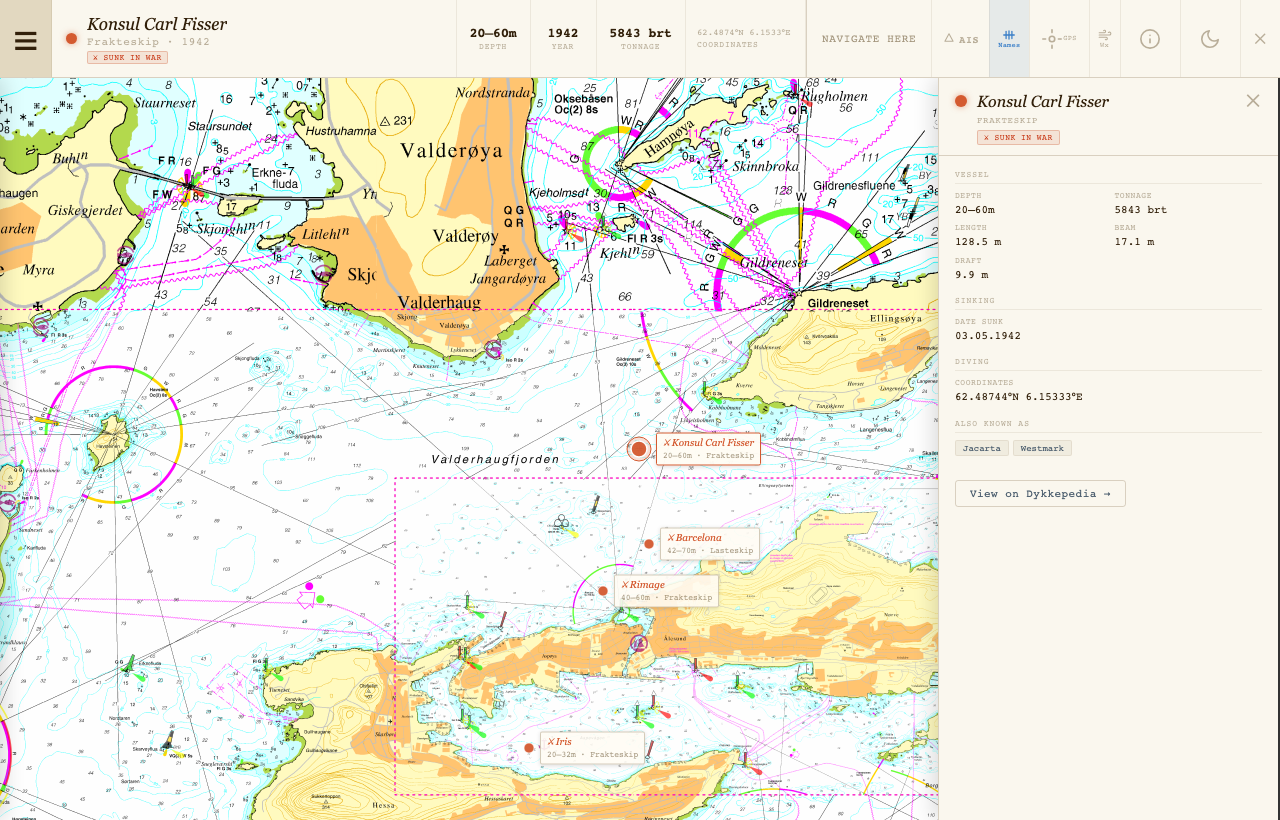Click panel tonnage value 5843 brt
The width and height of the screenshot is (1280, 820).
(x=1141, y=210)
